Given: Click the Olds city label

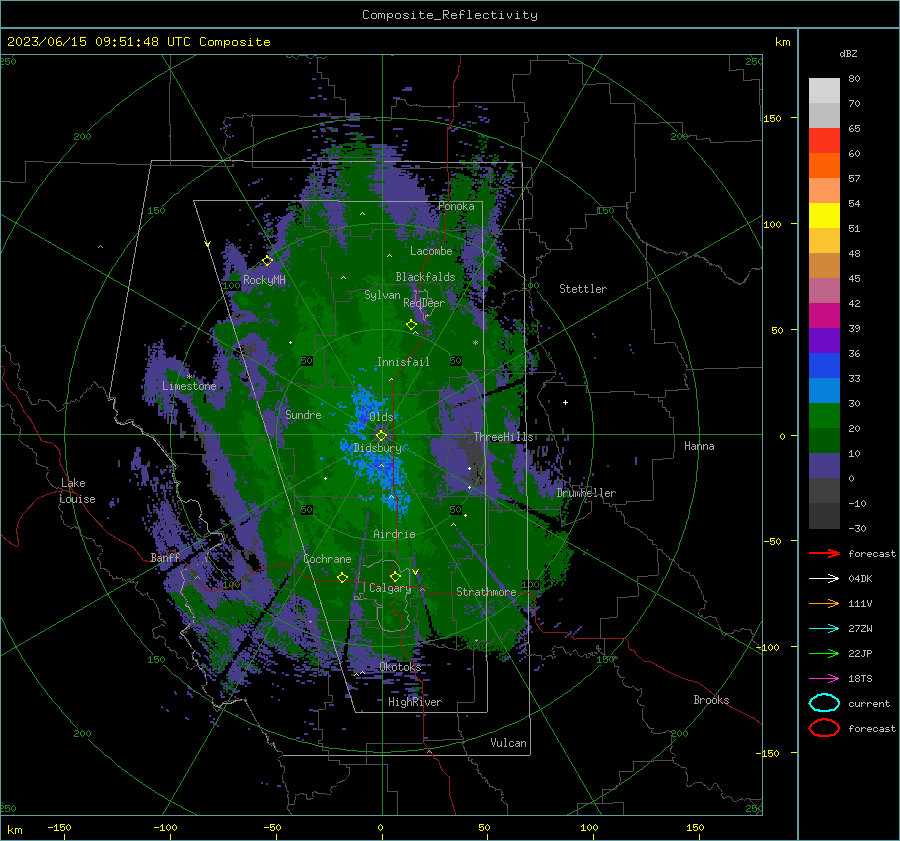Looking at the screenshot, I should [381, 417].
